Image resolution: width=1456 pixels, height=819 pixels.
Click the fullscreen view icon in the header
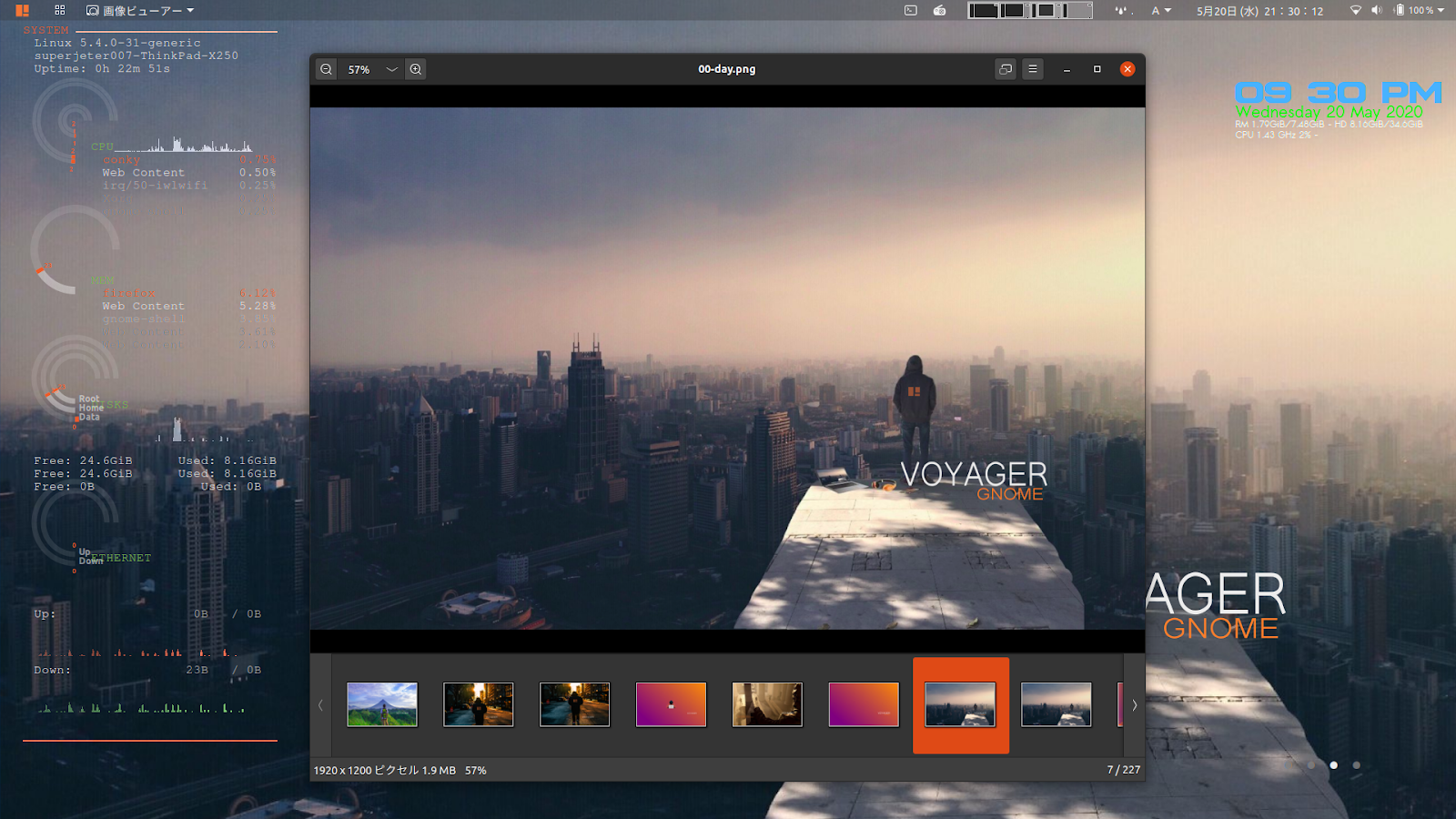(1006, 69)
